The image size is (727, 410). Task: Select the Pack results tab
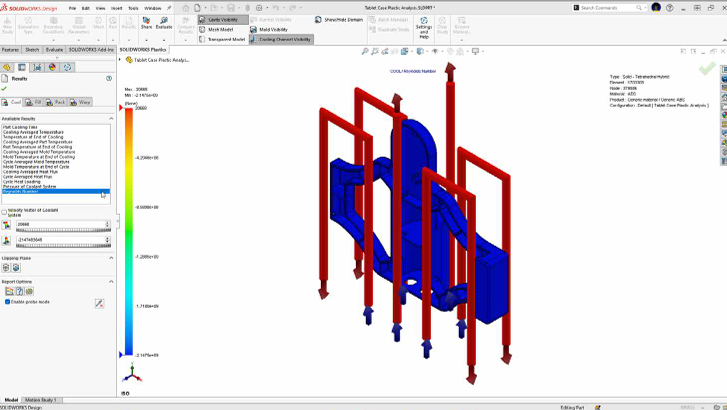point(56,102)
